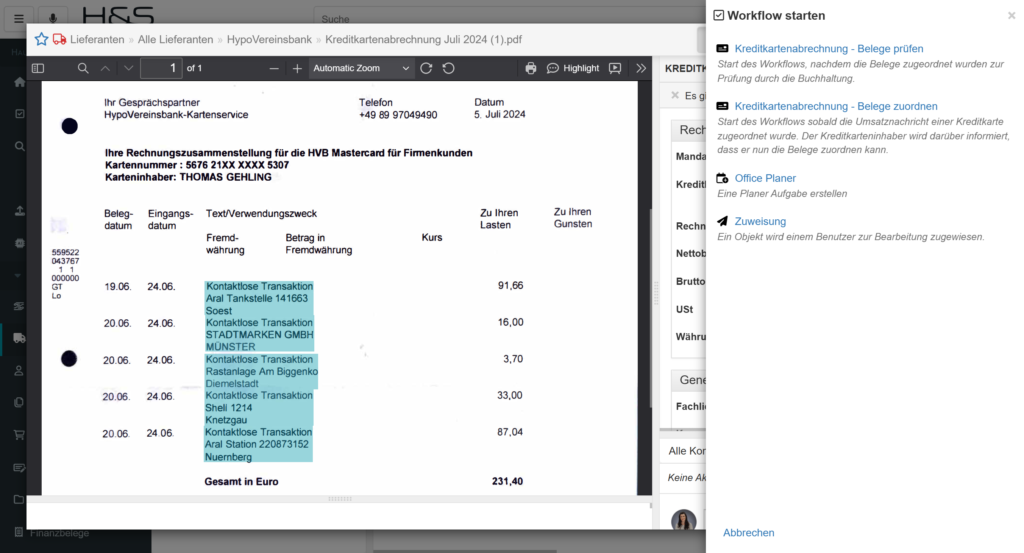Viewport: 1024px width, 553px height.
Task: Open the tasks checkbox sidebar icon
Action: [x=20, y=114]
